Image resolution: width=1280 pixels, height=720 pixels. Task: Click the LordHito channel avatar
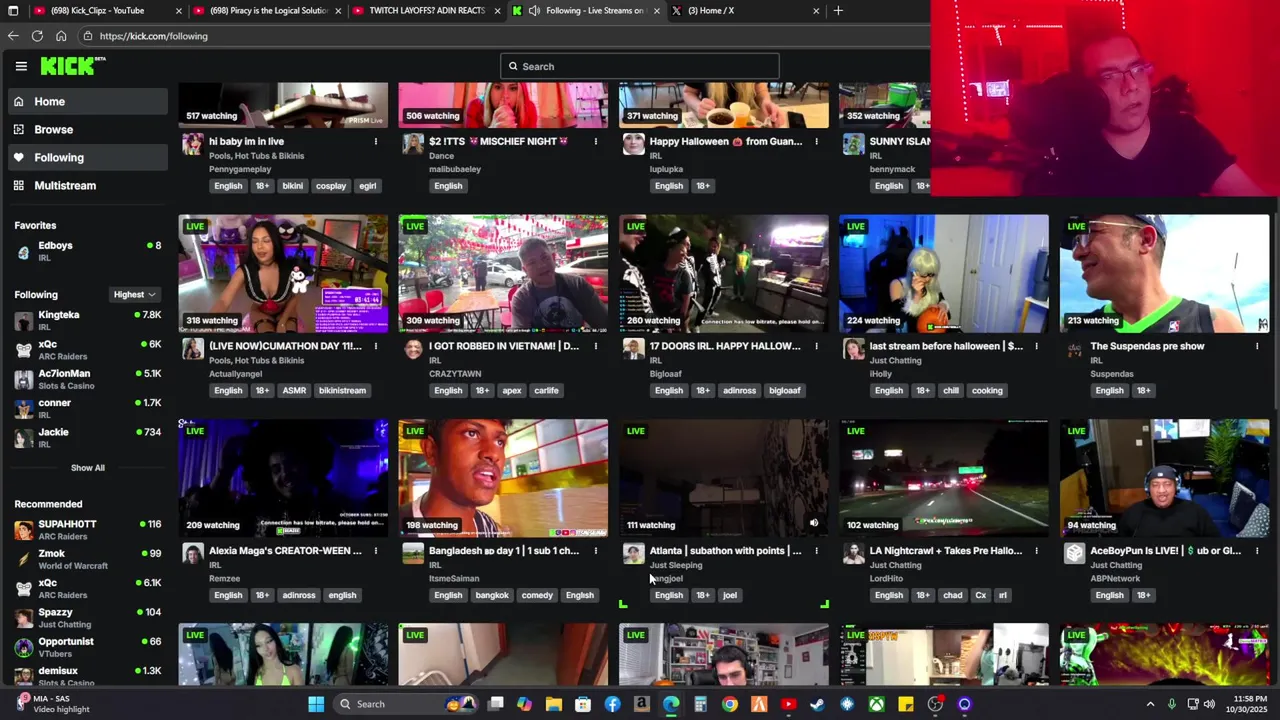[853, 553]
